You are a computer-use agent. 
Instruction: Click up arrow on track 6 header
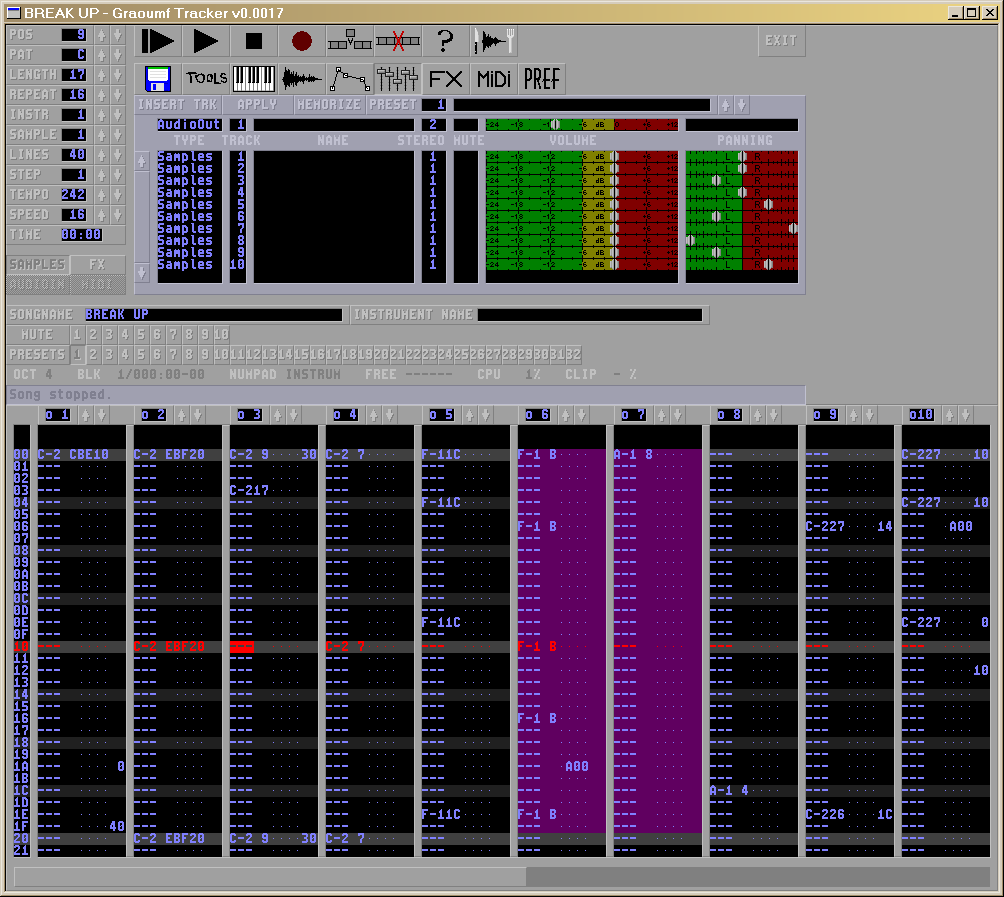[x=565, y=415]
